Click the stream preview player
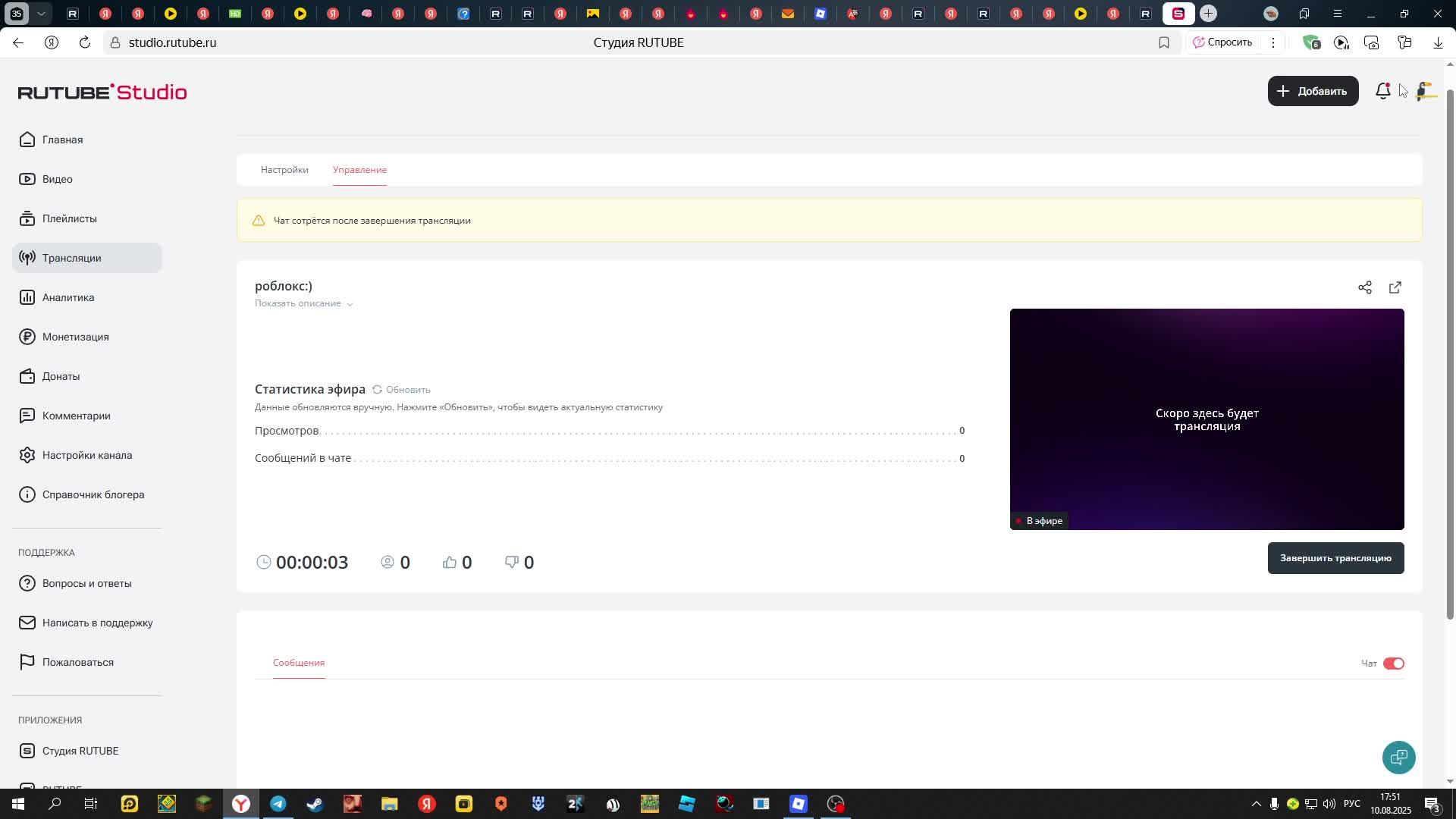 point(1206,419)
